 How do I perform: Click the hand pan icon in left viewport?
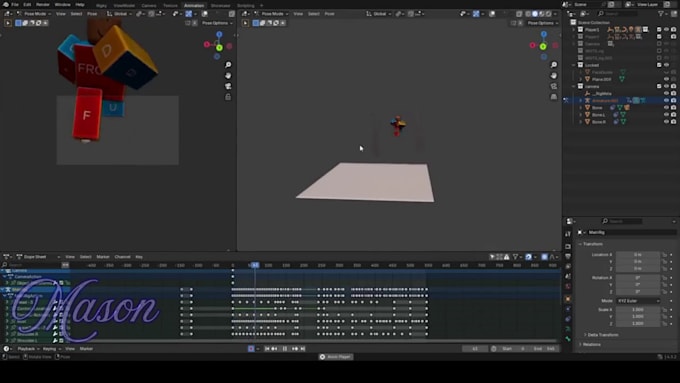click(x=228, y=75)
